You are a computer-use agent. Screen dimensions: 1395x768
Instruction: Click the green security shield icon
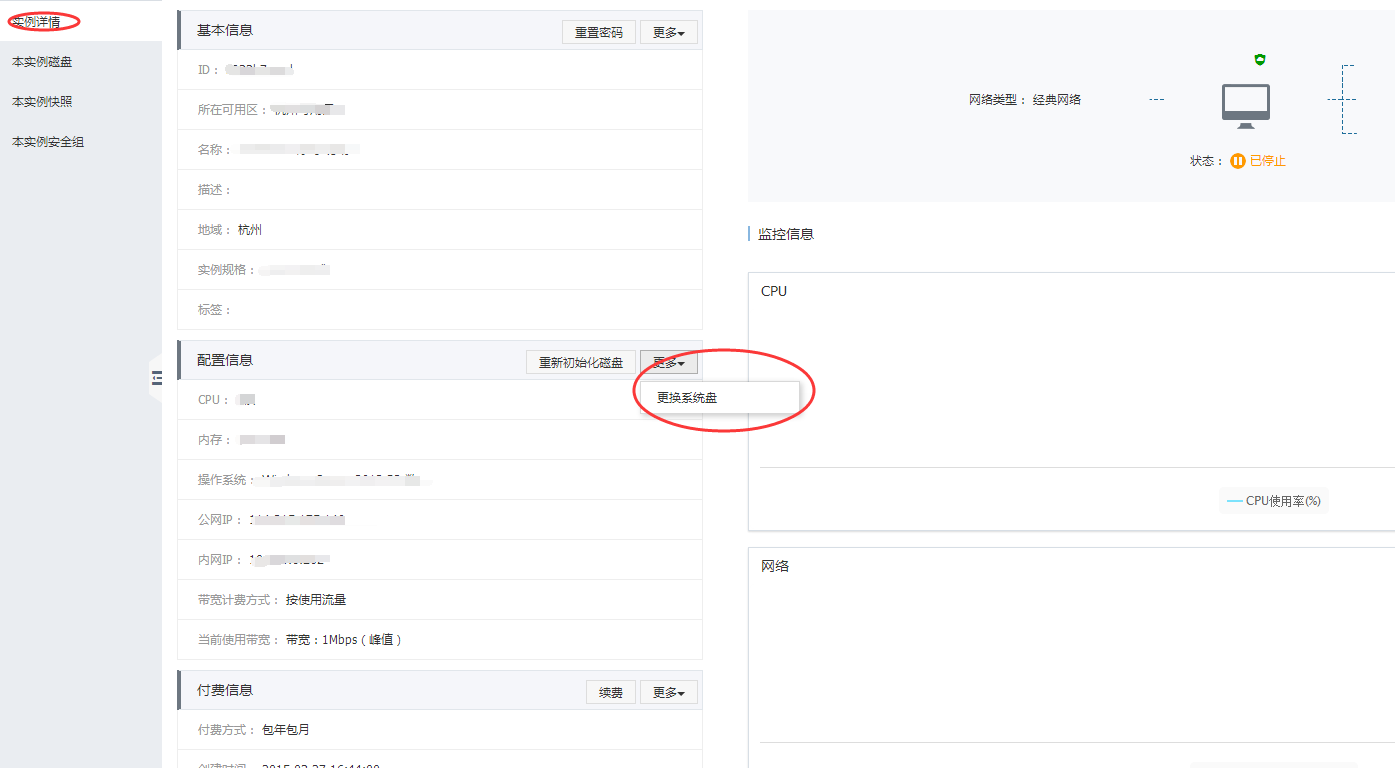(x=1260, y=60)
